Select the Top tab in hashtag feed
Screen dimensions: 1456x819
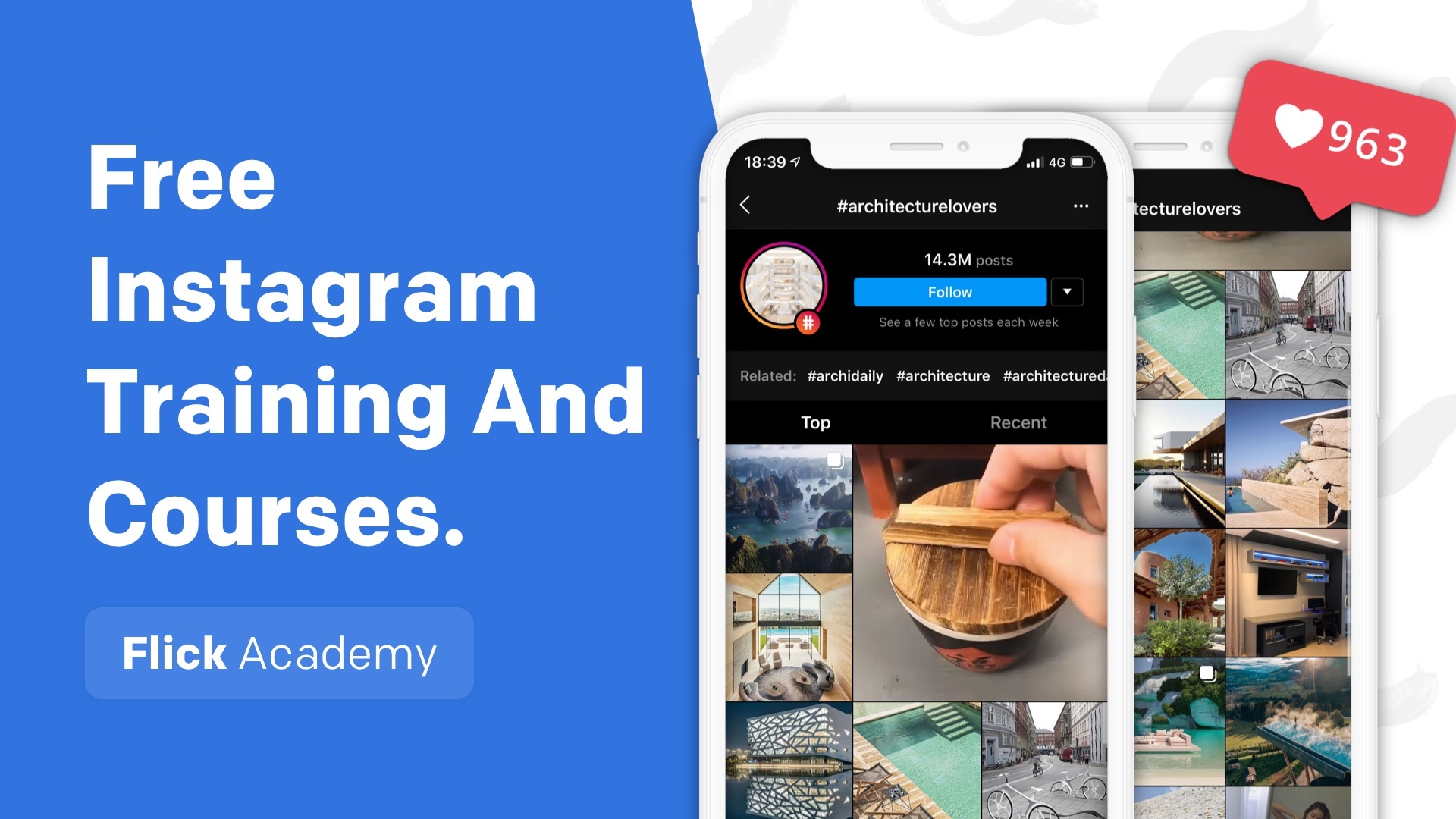815,421
